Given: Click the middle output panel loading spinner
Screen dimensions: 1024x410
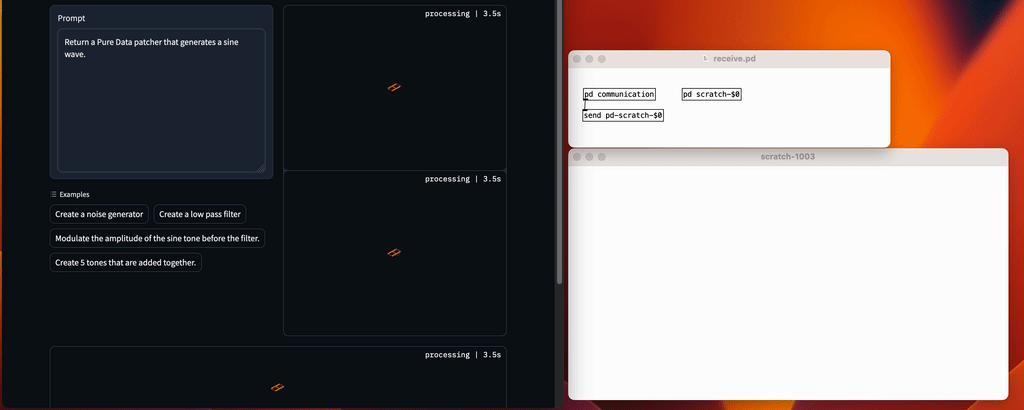Looking at the screenshot, I should click(394, 253).
